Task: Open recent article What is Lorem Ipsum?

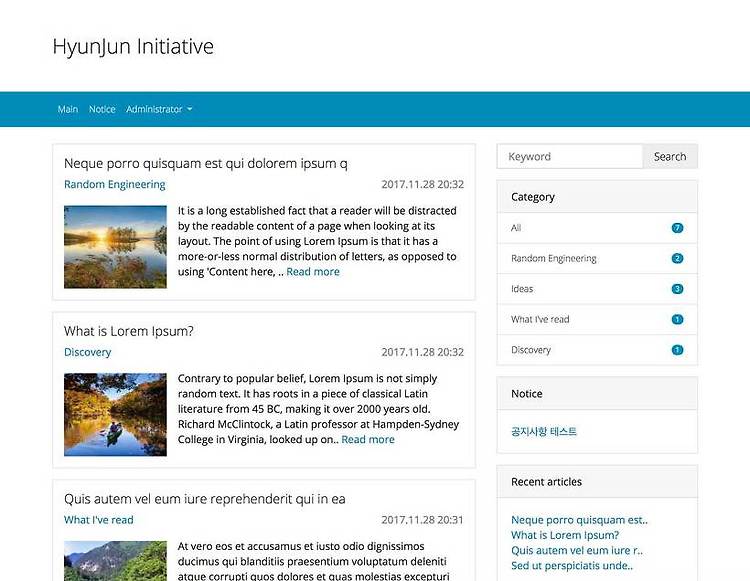Action: click(x=565, y=535)
